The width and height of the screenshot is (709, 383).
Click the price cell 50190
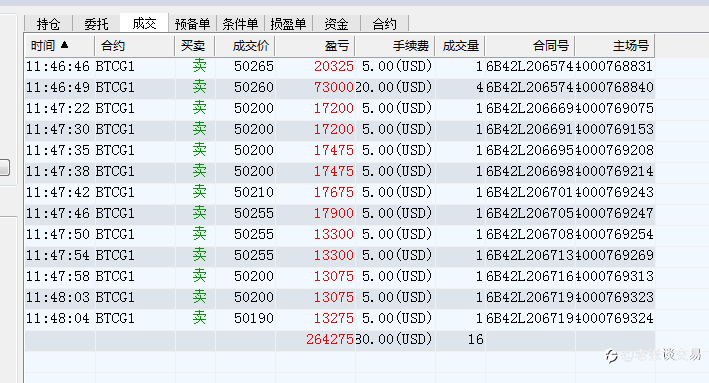254,318
